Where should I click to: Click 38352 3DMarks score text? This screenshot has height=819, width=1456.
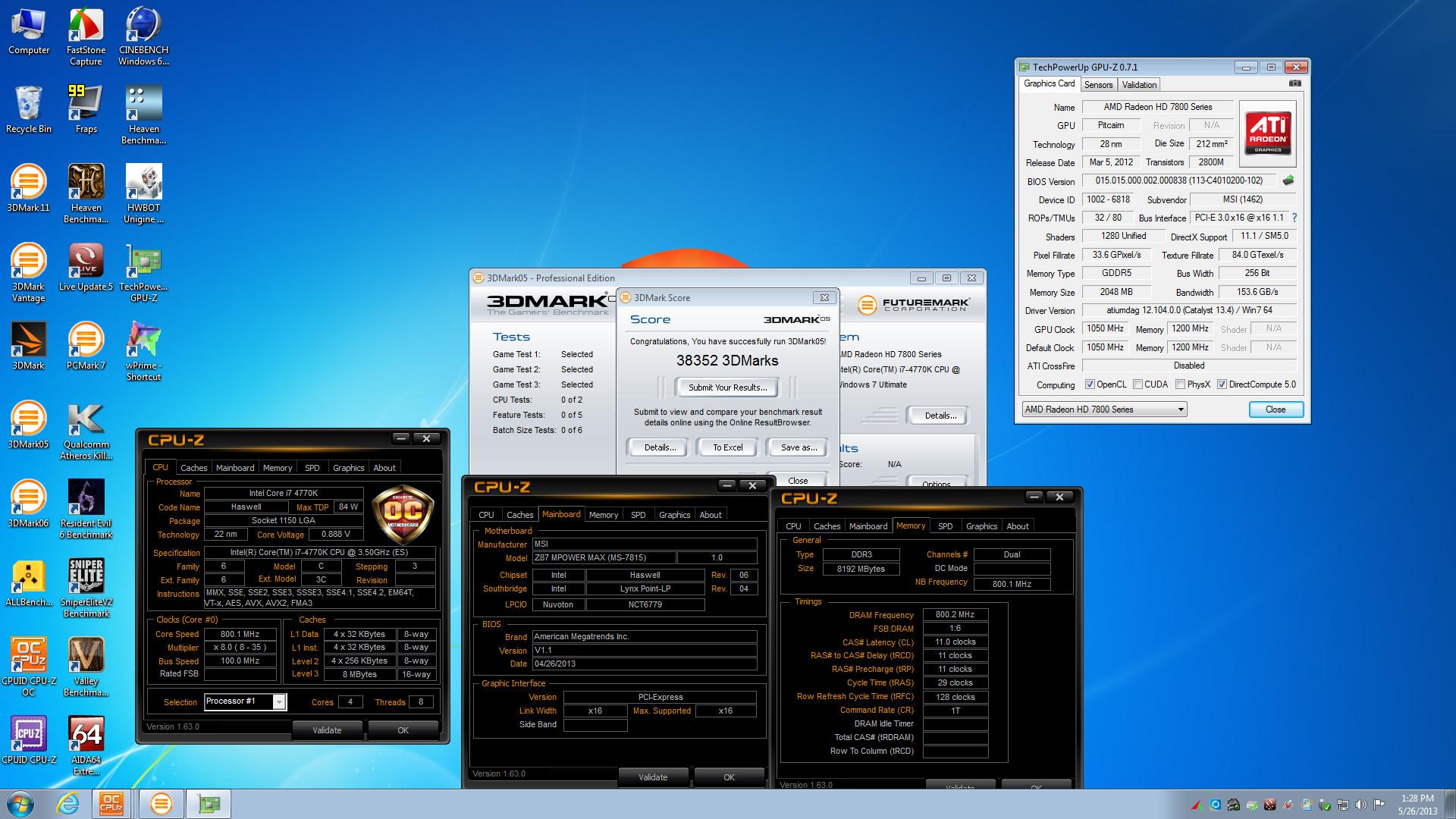(726, 361)
